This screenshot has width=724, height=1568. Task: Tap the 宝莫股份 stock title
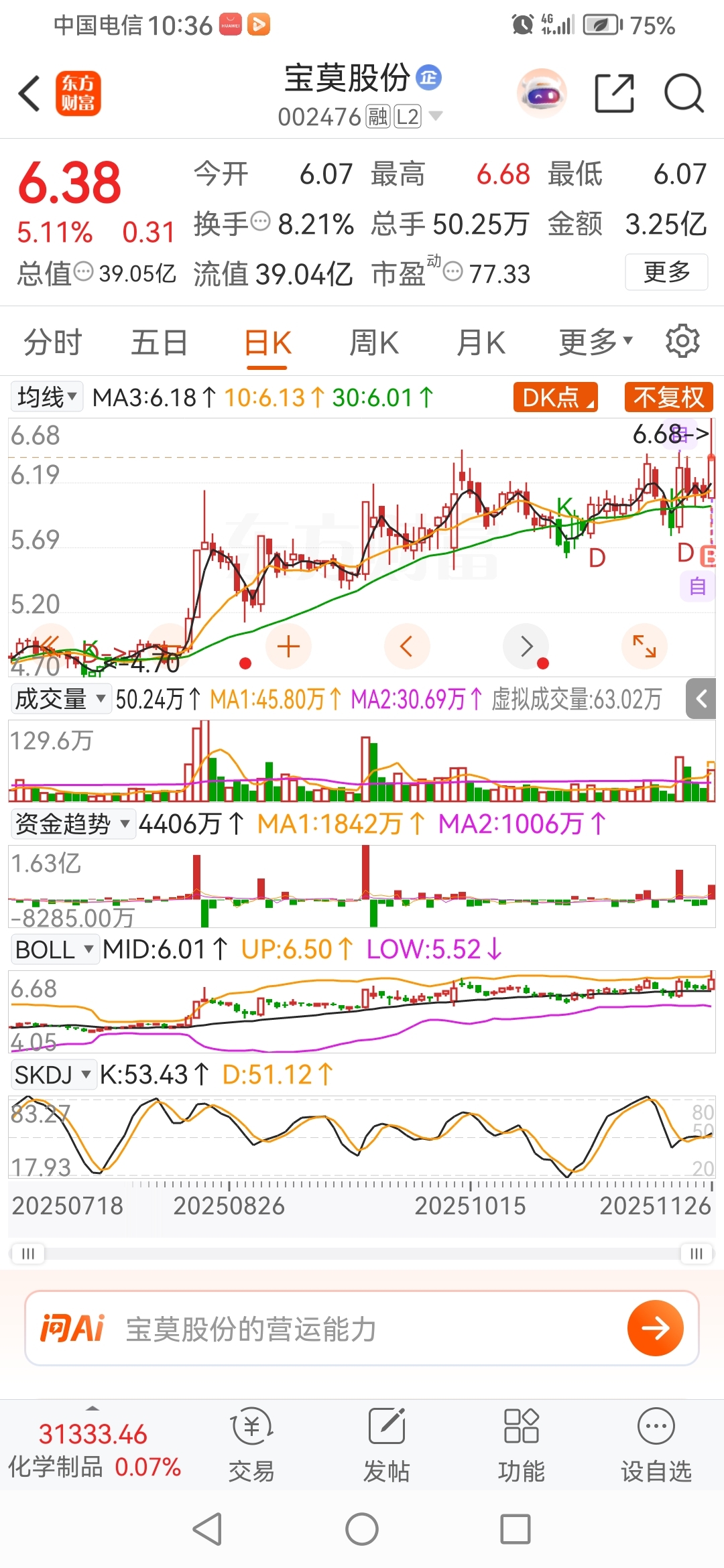347,78
